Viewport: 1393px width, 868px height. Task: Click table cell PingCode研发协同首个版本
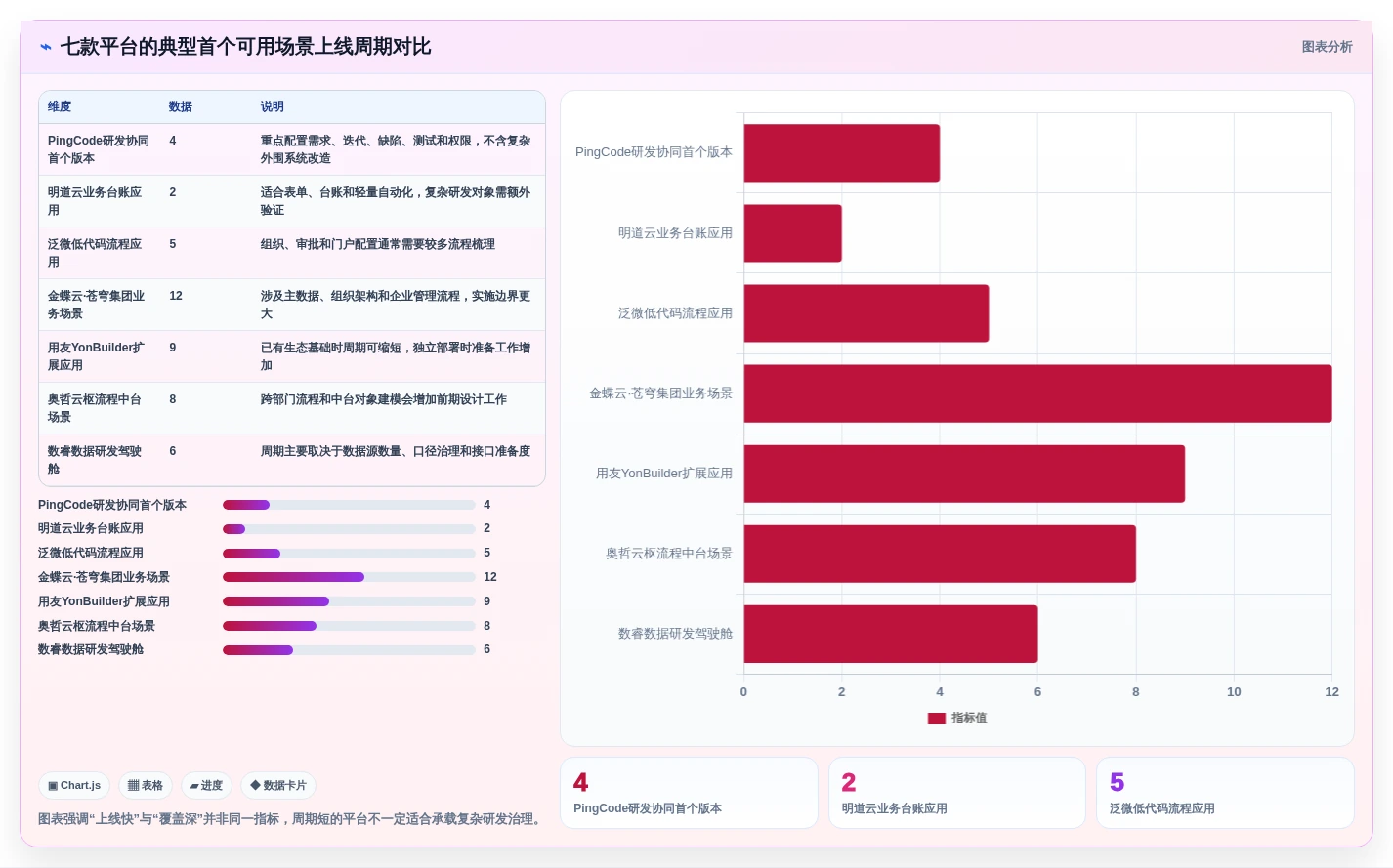99,149
